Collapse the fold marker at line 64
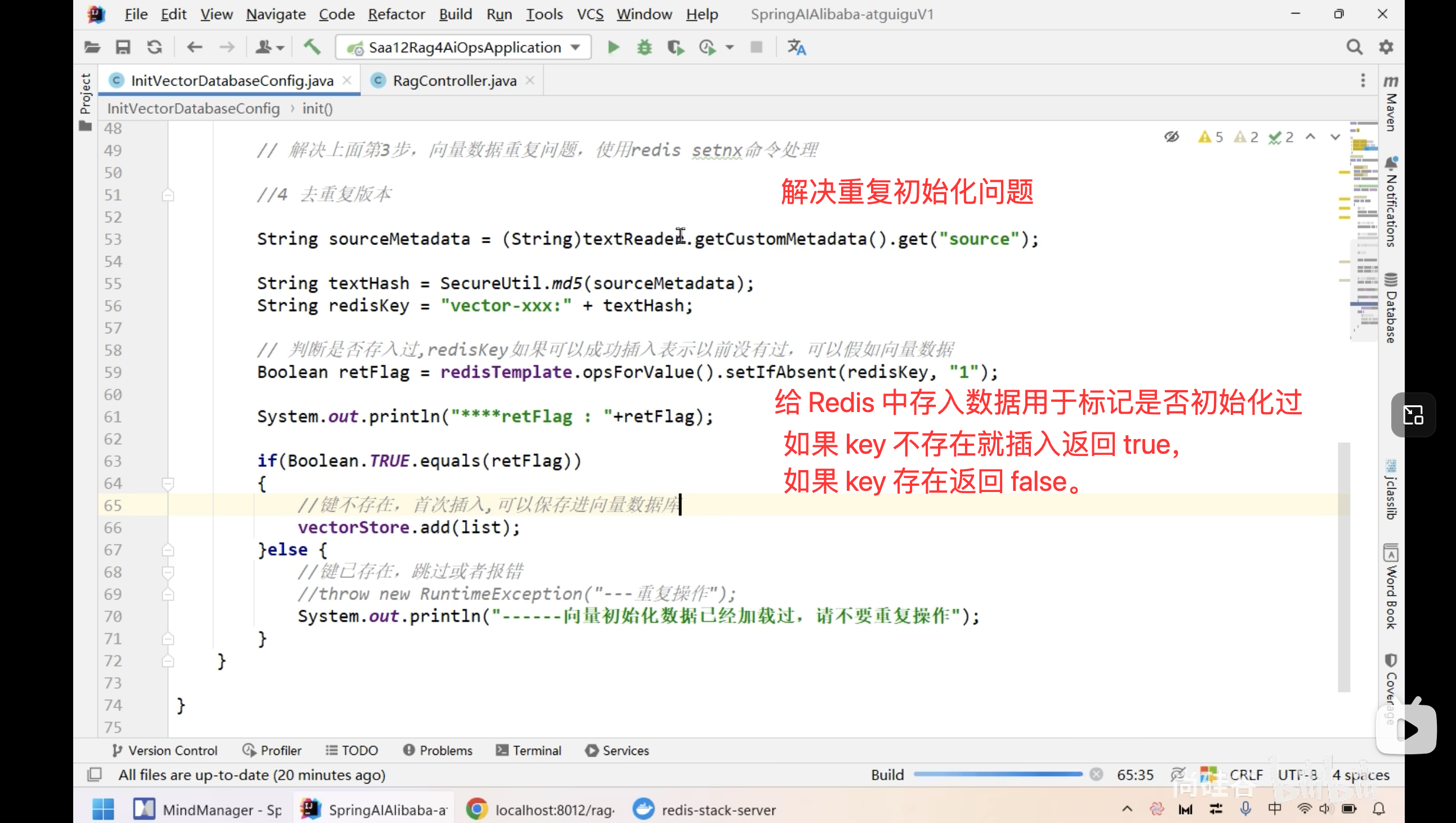This screenshot has width=1456, height=823. pos(168,484)
